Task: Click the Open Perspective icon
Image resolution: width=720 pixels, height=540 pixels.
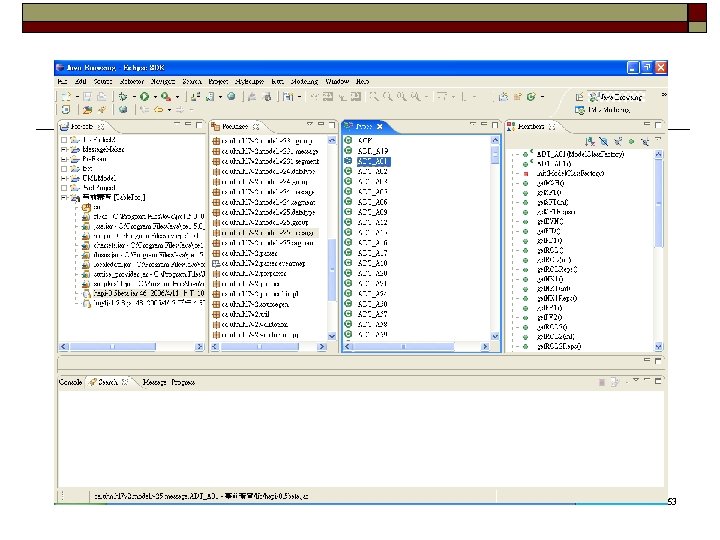Action: coord(579,97)
